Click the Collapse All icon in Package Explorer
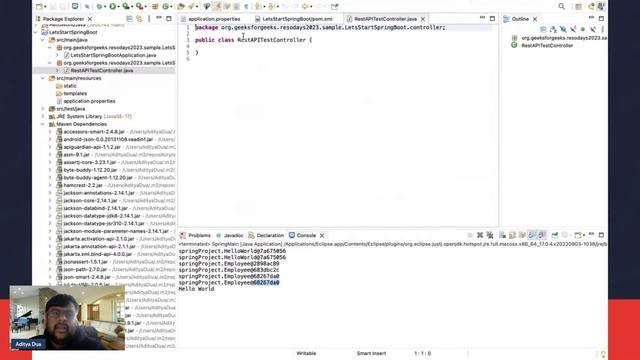 [x=129, y=19]
